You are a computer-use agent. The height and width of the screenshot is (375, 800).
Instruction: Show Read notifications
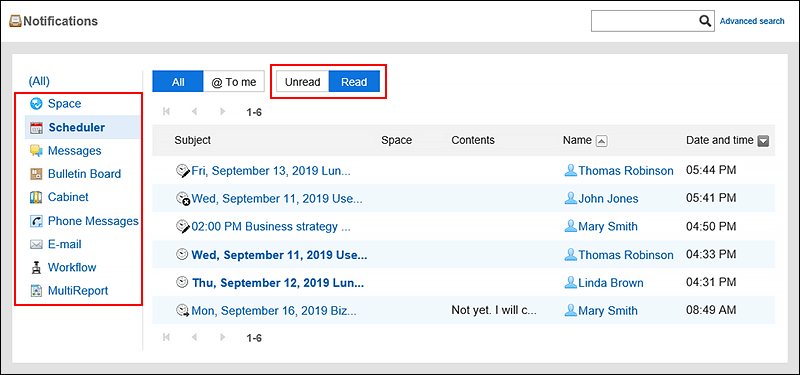pos(354,82)
